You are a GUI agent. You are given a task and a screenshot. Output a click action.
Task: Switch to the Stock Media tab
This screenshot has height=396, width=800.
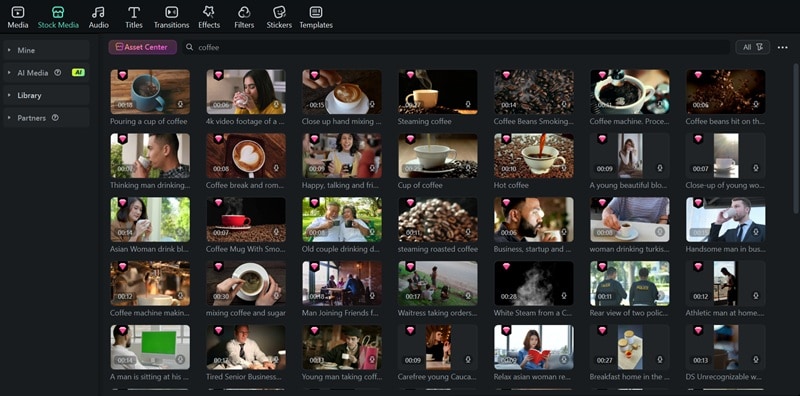pyautogui.click(x=58, y=17)
